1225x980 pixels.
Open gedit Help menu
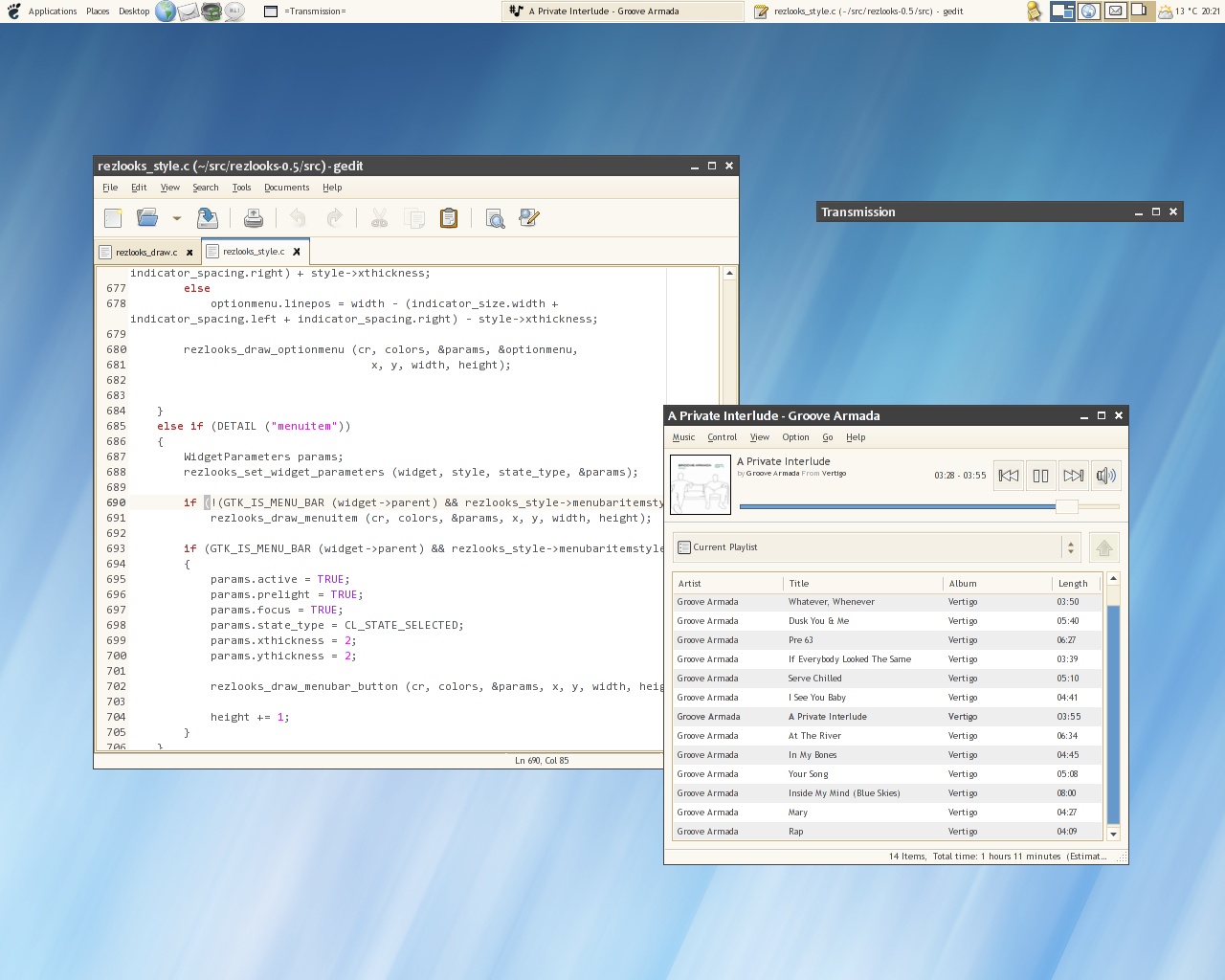pyautogui.click(x=332, y=188)
